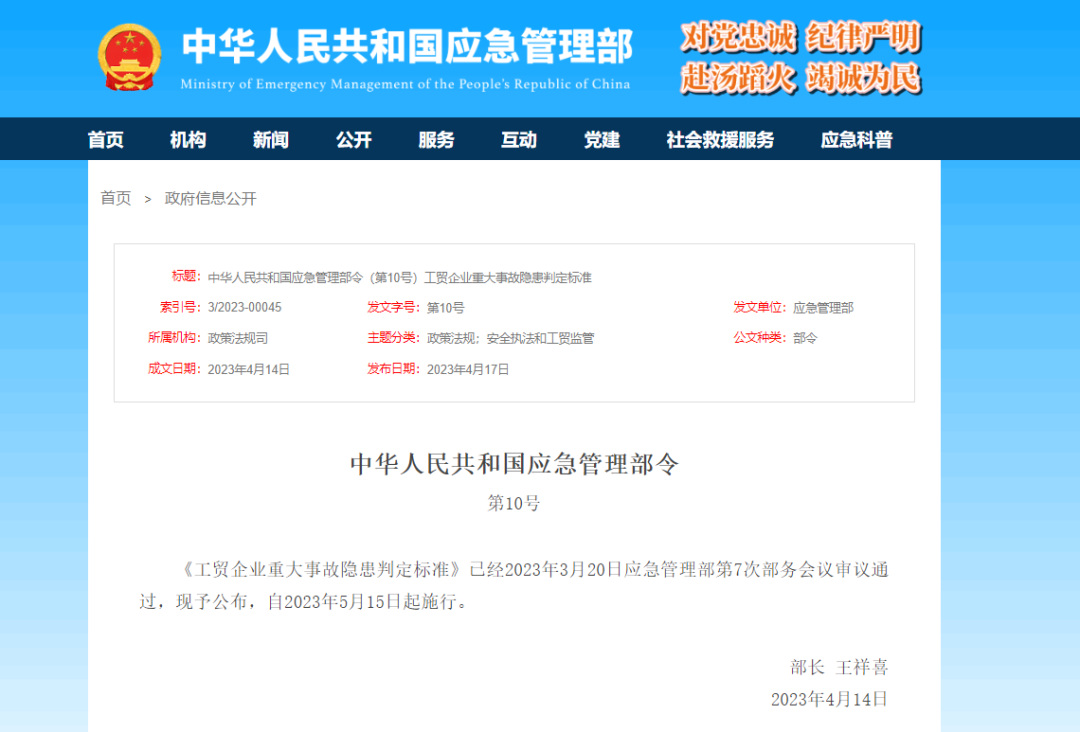Open 社会救援服务 in the navigation bar

pyautogui.click(x=720, y=140)
